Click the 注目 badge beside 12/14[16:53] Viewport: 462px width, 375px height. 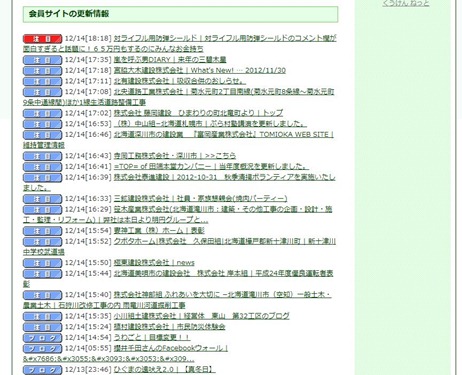[x=42, y=124]
